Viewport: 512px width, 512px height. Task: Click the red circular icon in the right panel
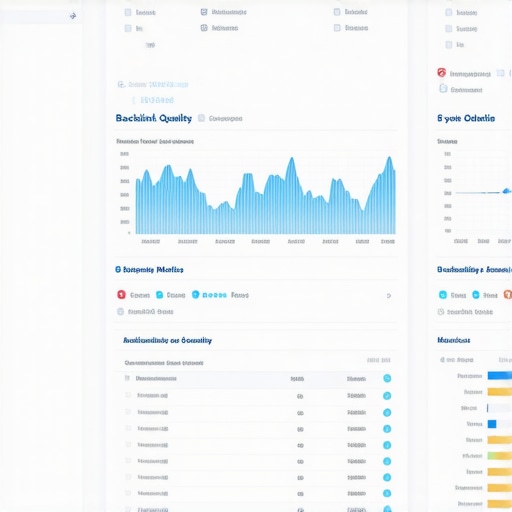click(x=442, y=72)
